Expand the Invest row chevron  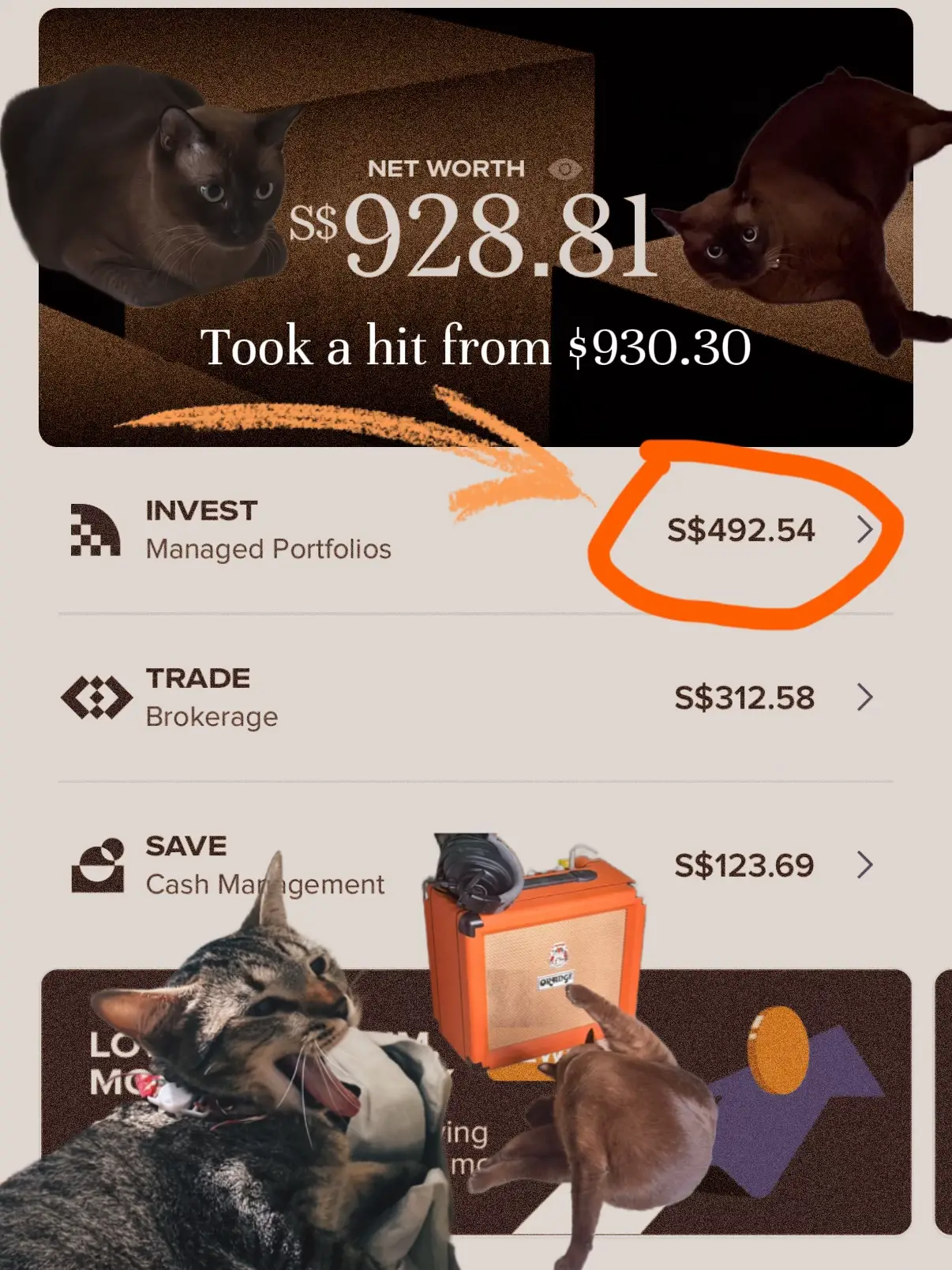pos(865,530)
